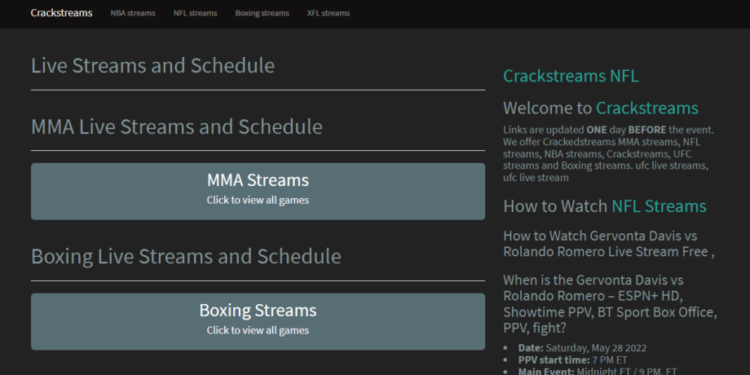The width and height of the screenshot is (750, 375).
Task: Open the Crackstreams home logo link
Action: [61, 13]
